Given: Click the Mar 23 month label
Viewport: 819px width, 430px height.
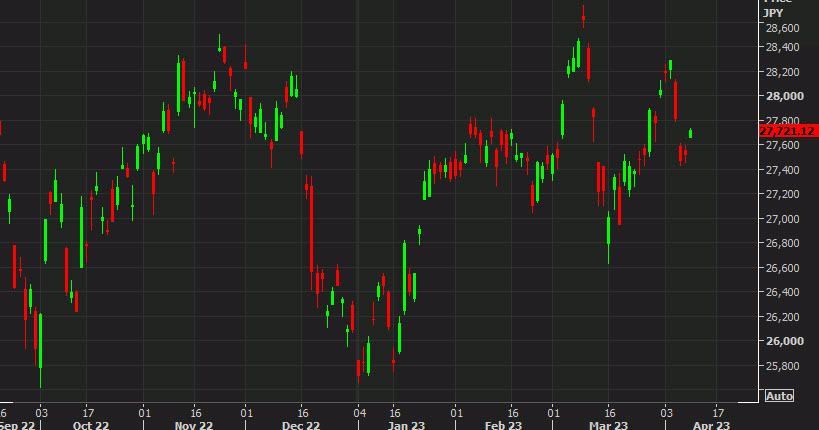Looking at the screenshot, I should (609, 425).
